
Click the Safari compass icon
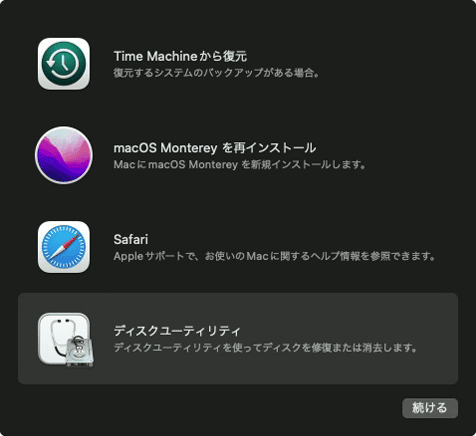click(64, 247)
